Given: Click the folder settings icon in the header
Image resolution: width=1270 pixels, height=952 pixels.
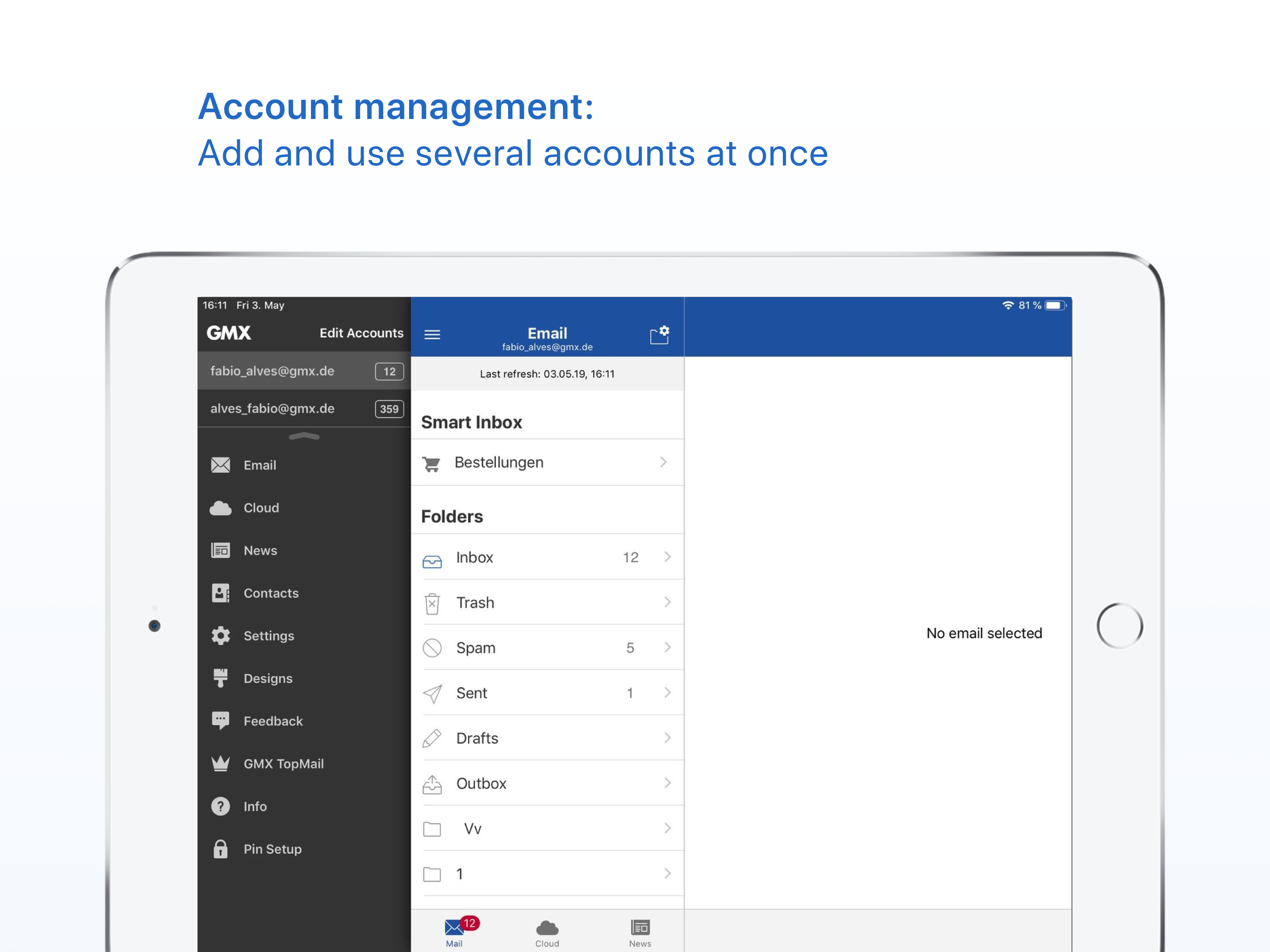Looking at the screenshot, I should [x=659, y=334].
